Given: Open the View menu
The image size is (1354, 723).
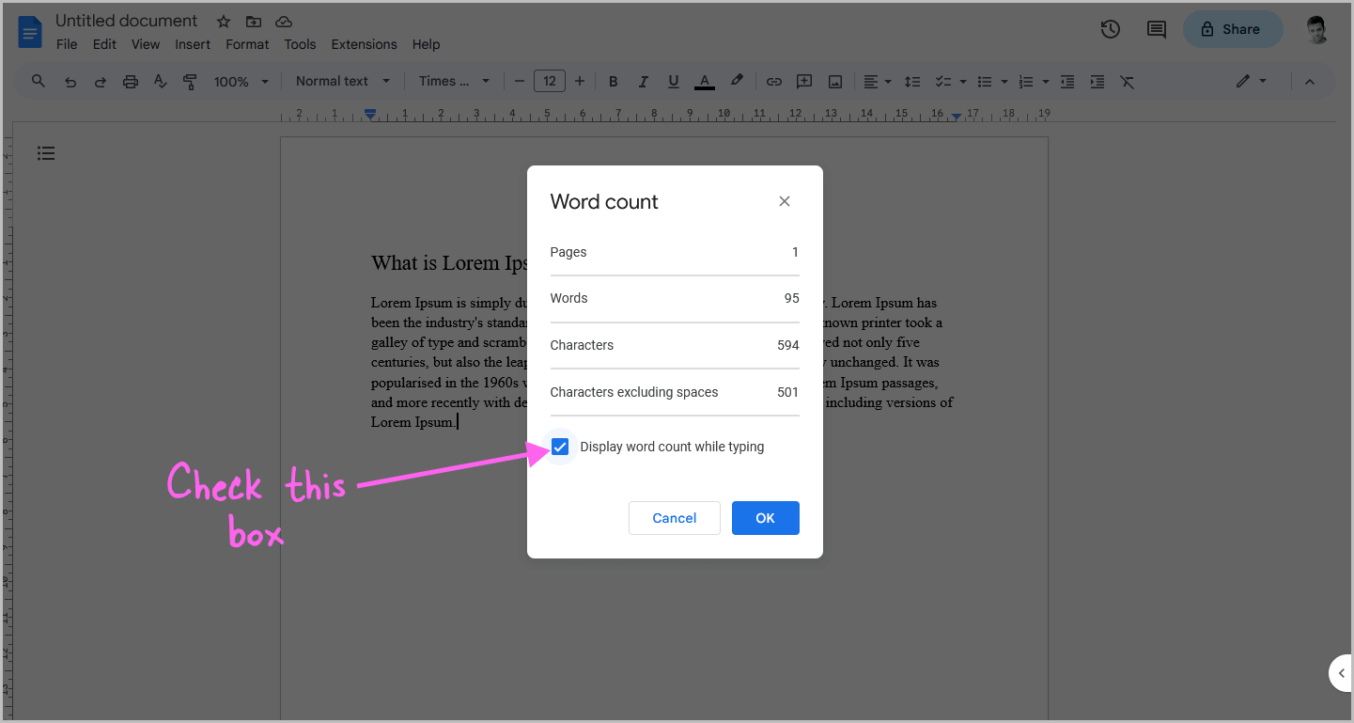Looking at the screenshot, I should pyautogui.click(x=145, y=44).
